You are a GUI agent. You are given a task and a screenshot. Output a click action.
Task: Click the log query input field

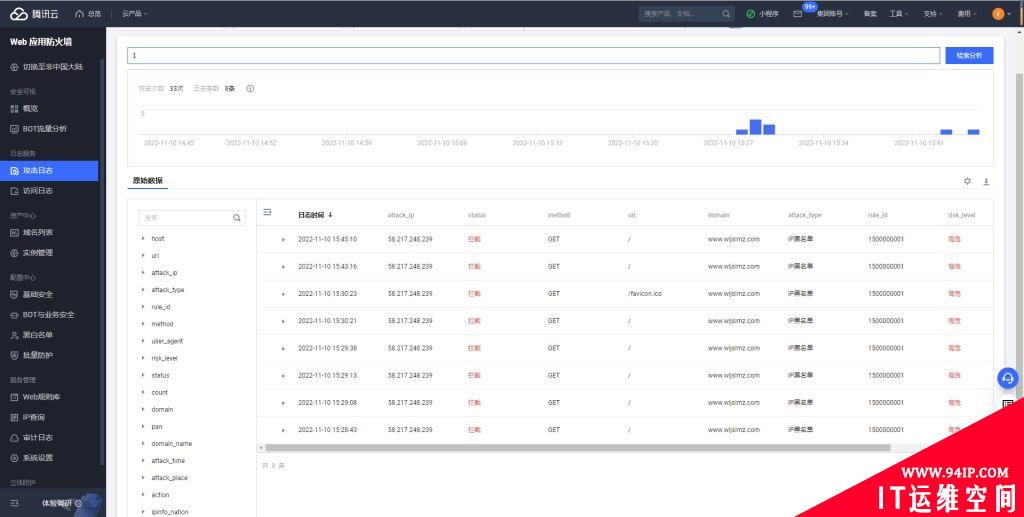pos(534,55)
